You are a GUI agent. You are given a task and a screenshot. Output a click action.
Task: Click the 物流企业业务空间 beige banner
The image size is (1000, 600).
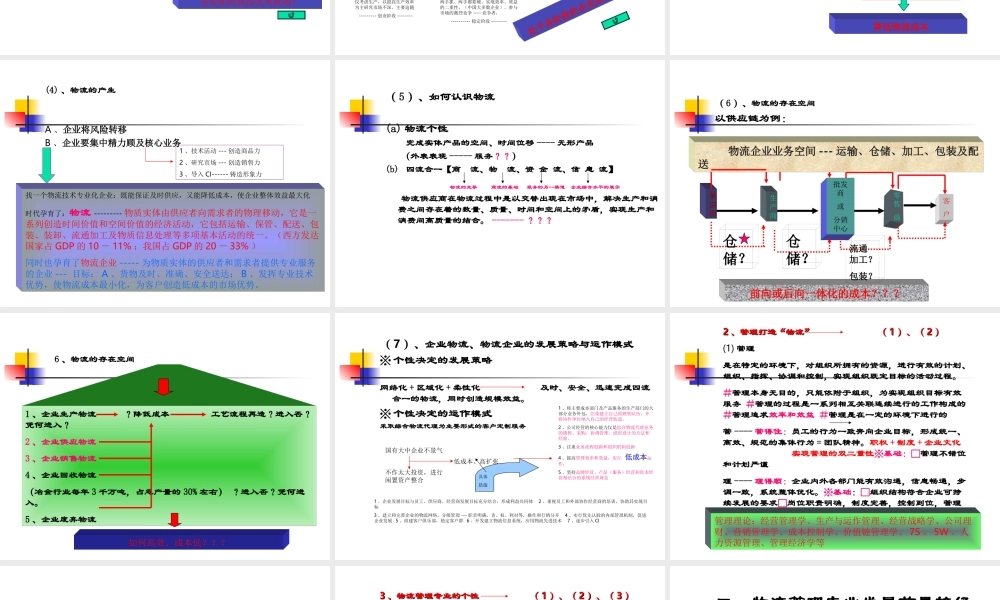click(x=835, y=150)
